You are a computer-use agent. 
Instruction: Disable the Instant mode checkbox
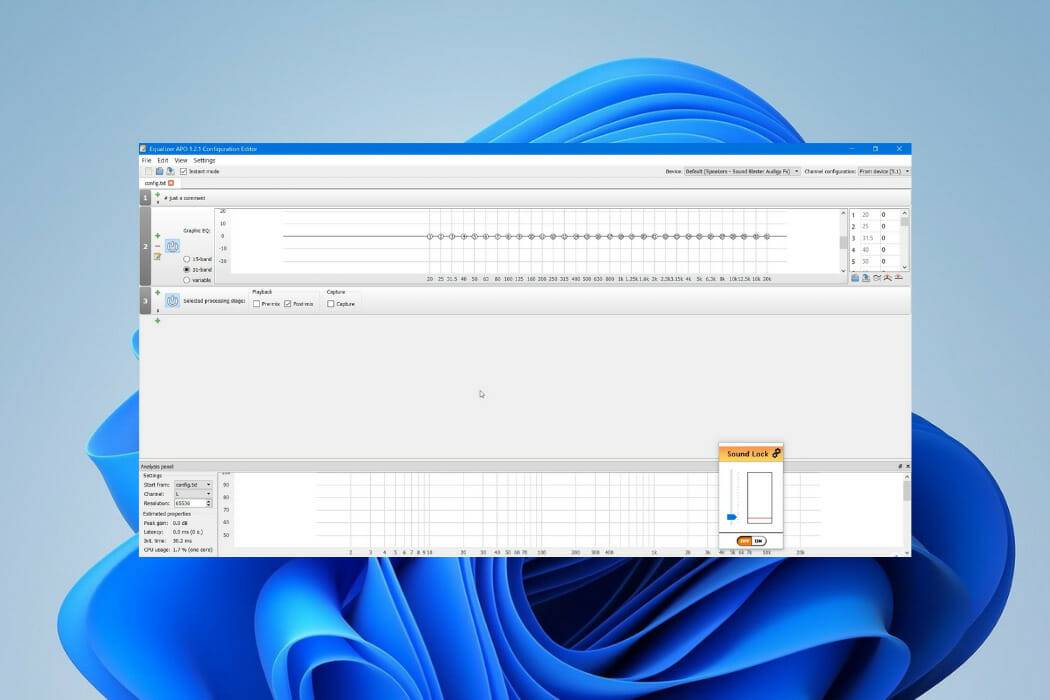[x=184, y=171]
